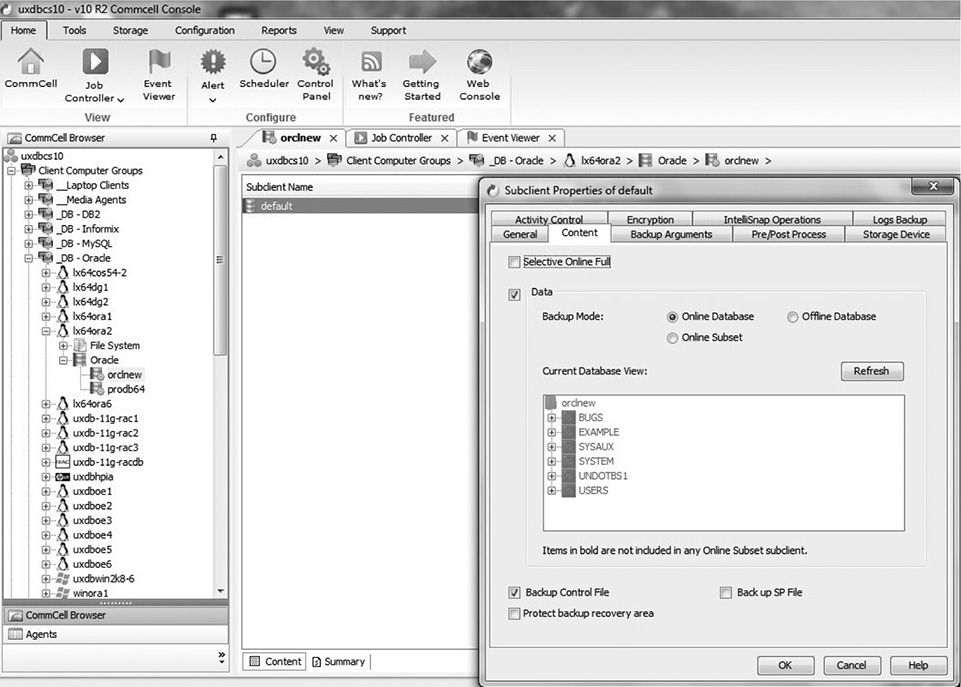961x687 pixels.
Task: Click the browser tree scroll-up arrow
Action: 221,157
